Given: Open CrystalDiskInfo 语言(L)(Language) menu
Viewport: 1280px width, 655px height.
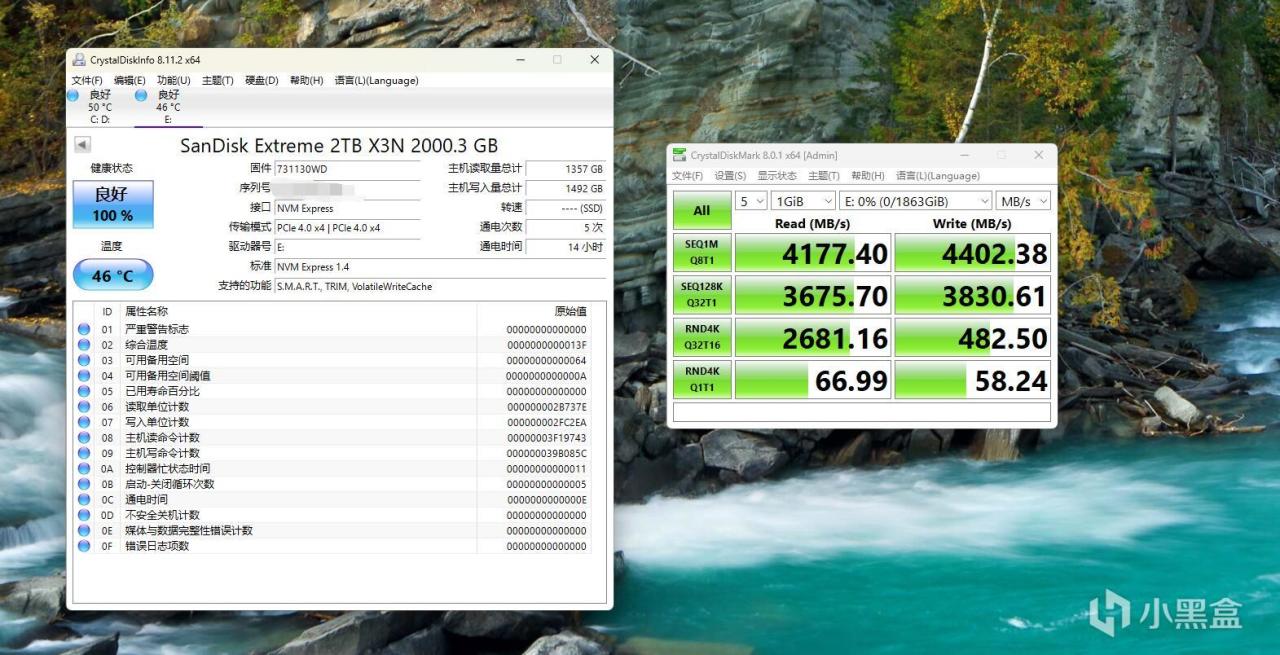Looking at the screenshot, I should 376,81.
